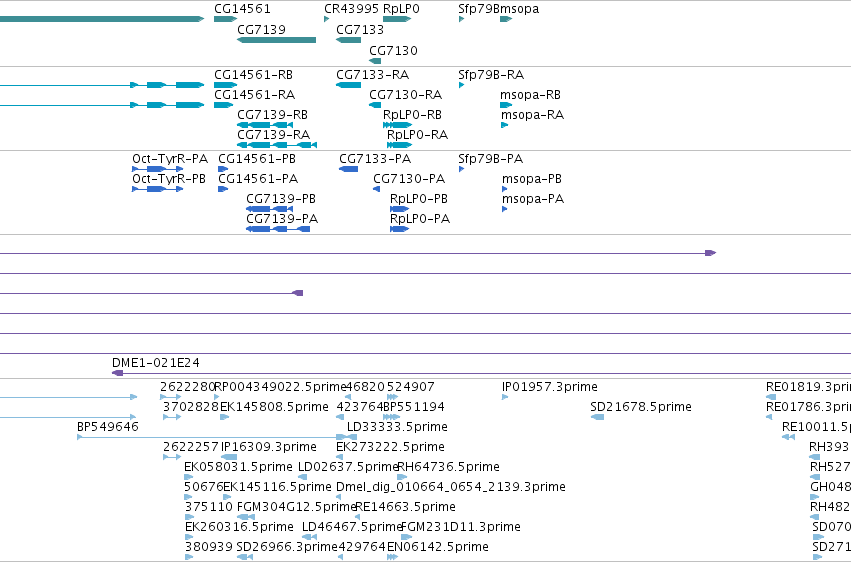Image resolution: width=851 pixels, height=562 pixels.
Task: Select transcript CG7133-RA
Action: point(372,74)
